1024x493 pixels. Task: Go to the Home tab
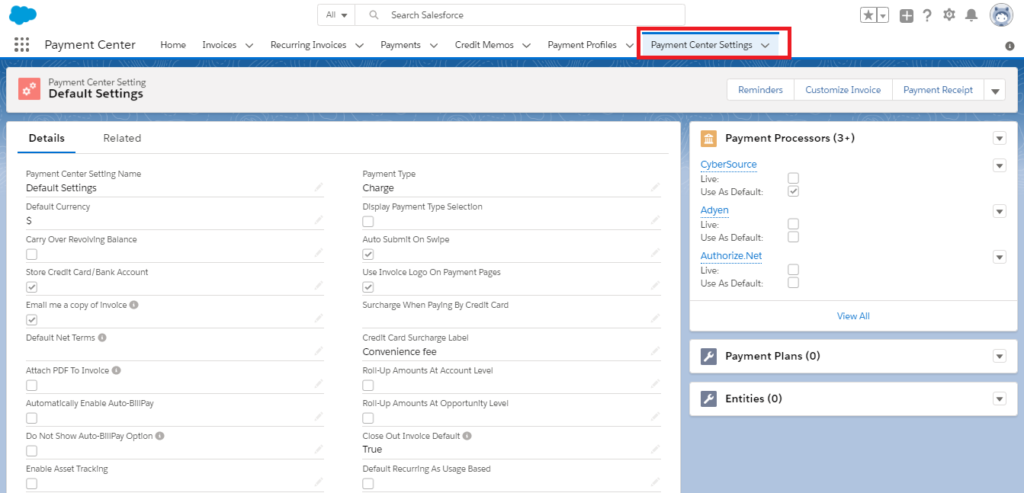pos(173,45)
